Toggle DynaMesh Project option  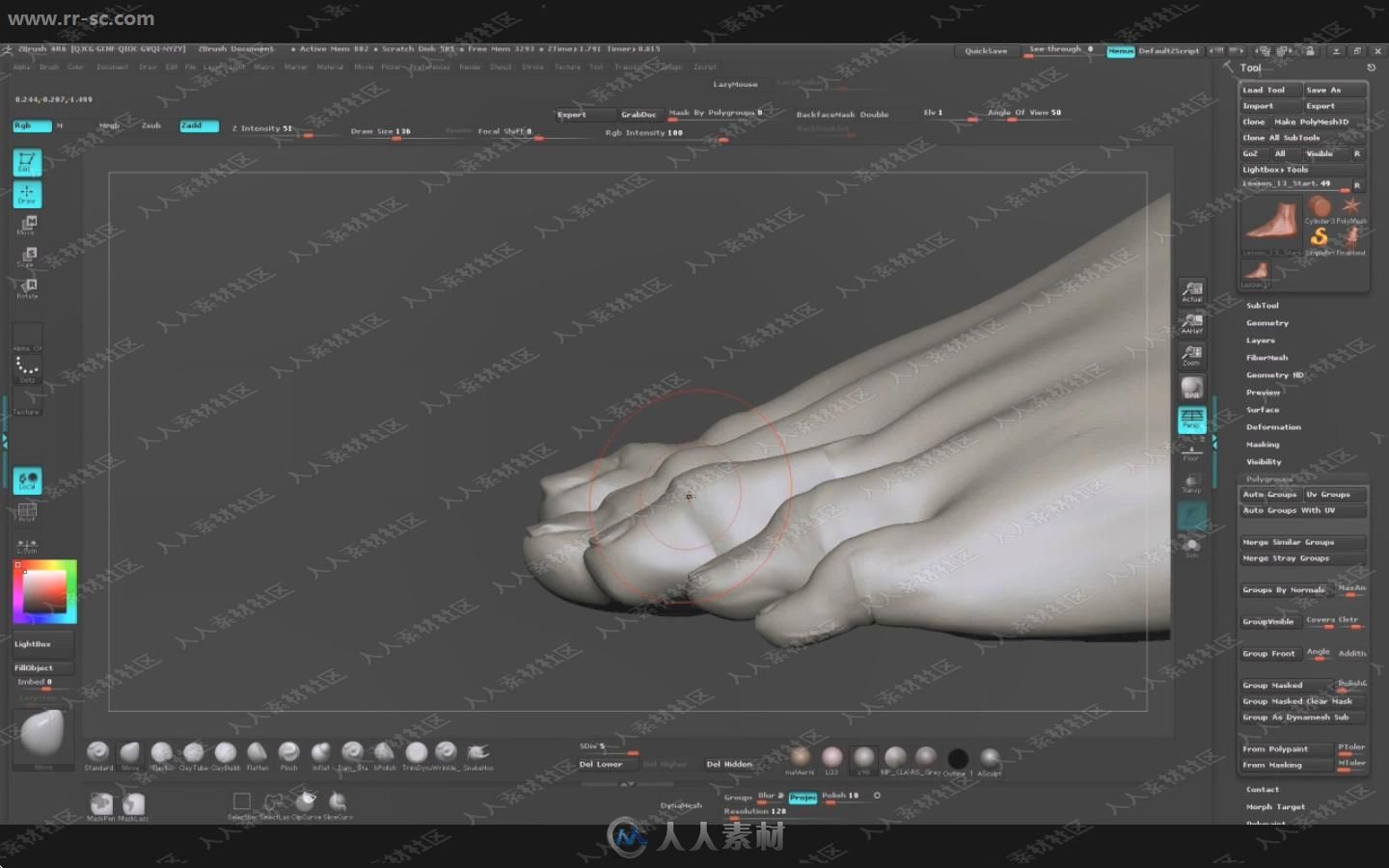tap(803, 798)
